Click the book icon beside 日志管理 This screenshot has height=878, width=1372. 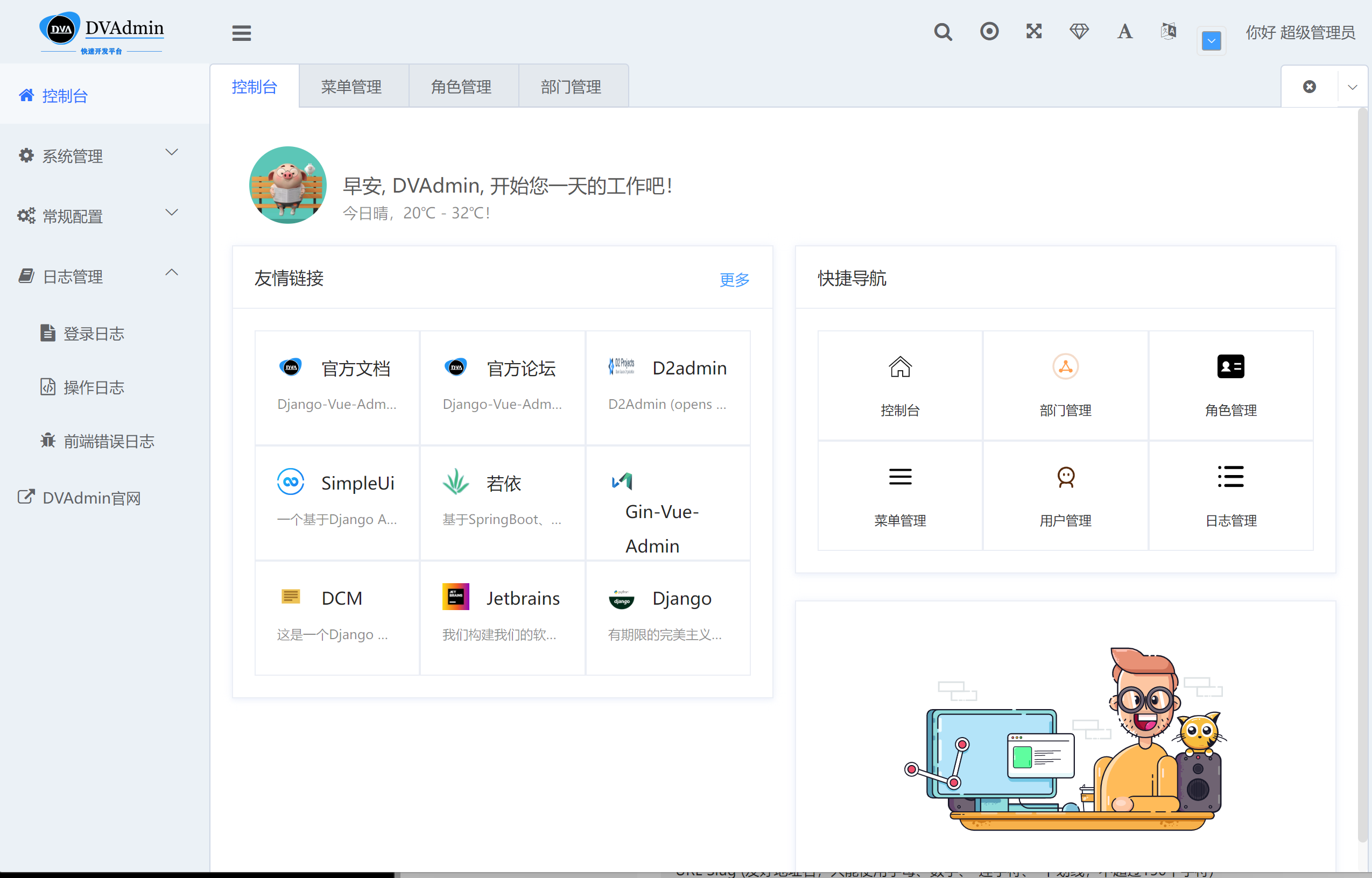point(26,276)
